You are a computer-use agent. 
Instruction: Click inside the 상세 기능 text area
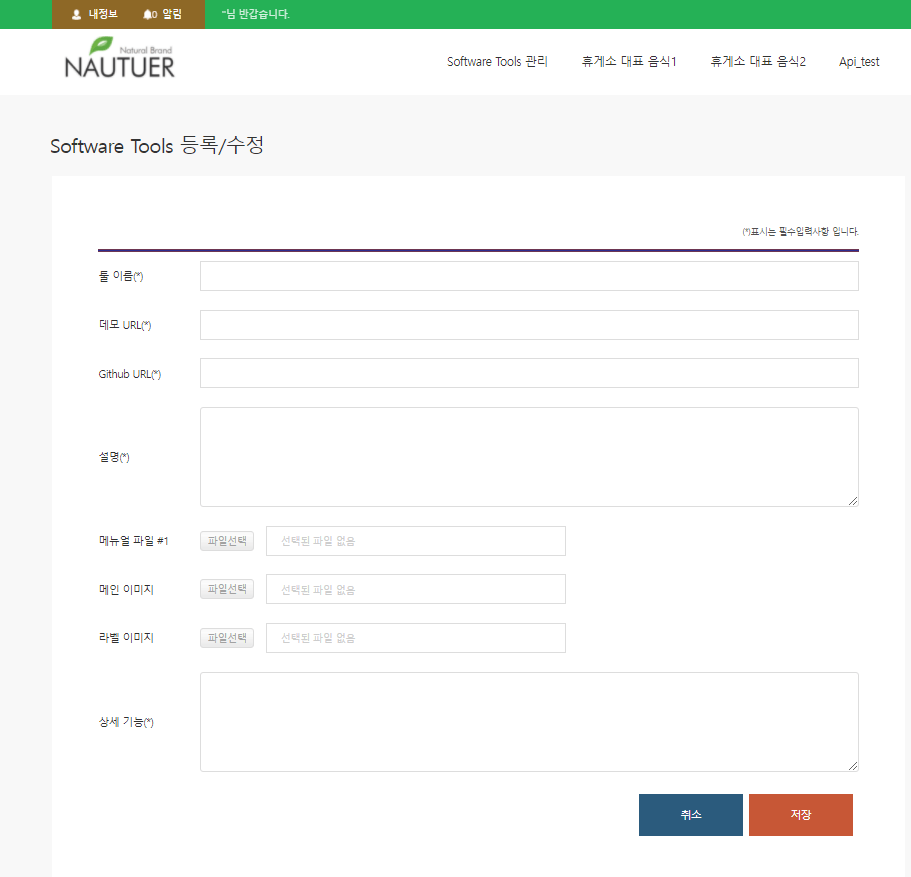click(x=529, y=722)
